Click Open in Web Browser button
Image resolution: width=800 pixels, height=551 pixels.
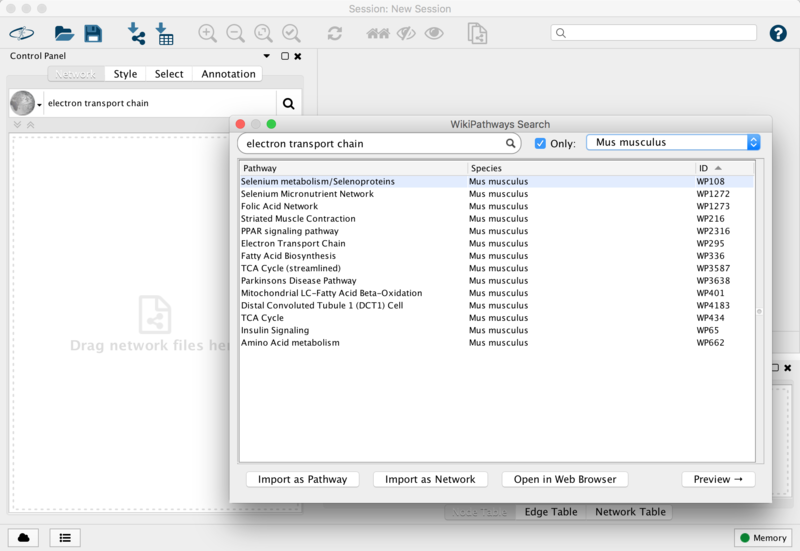(565, 480)
